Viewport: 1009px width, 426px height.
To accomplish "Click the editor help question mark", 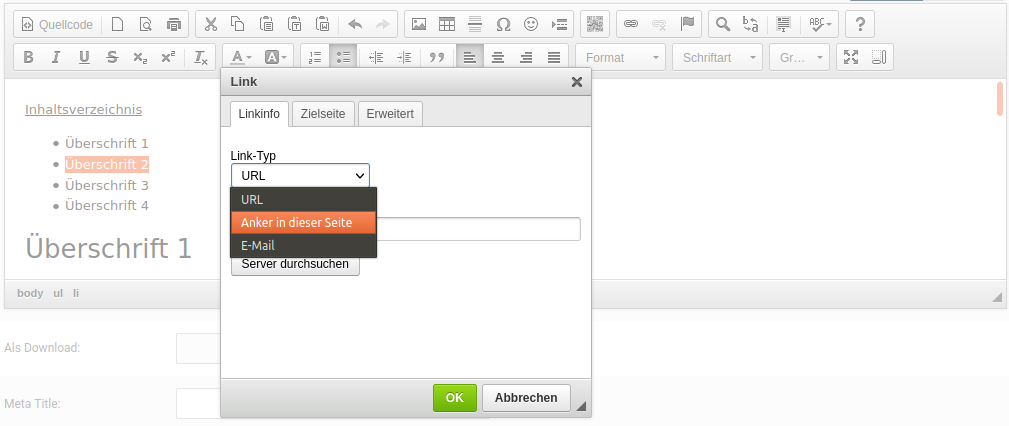I will click(x=860, y=24).
